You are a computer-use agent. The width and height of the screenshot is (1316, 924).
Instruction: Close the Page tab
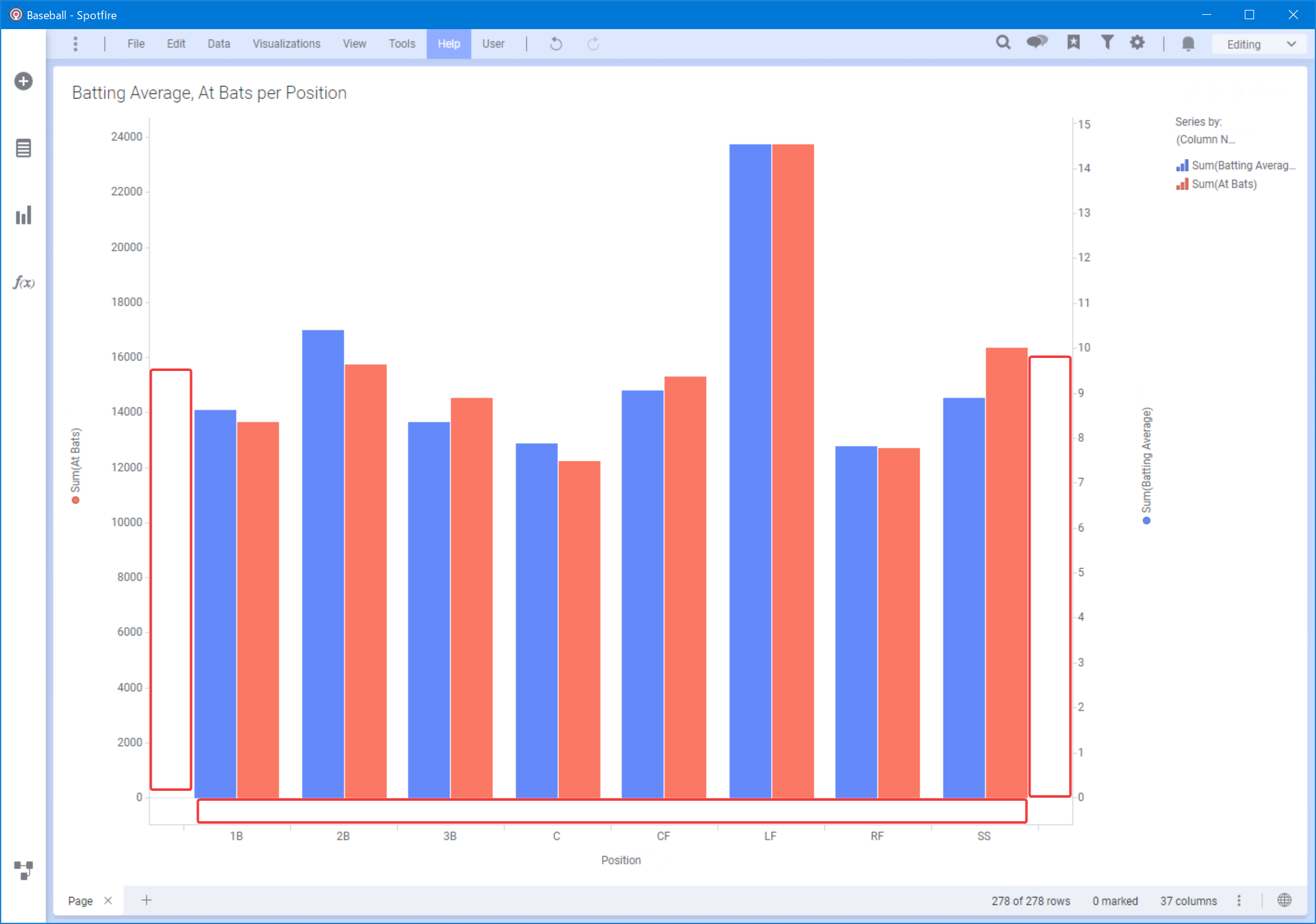(x=108, y=900)
